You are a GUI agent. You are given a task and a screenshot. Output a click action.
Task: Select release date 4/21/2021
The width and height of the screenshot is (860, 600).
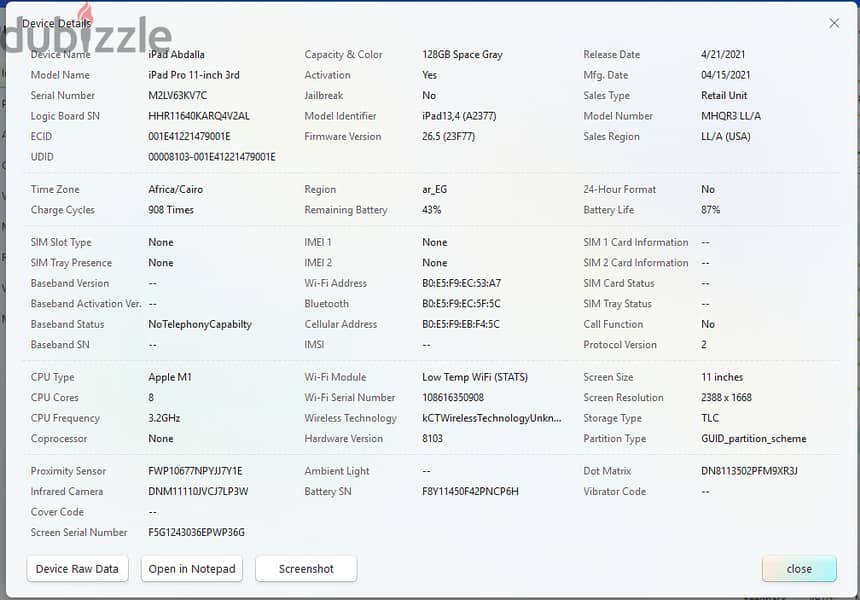pyautogui.click(x=723, y=54)
